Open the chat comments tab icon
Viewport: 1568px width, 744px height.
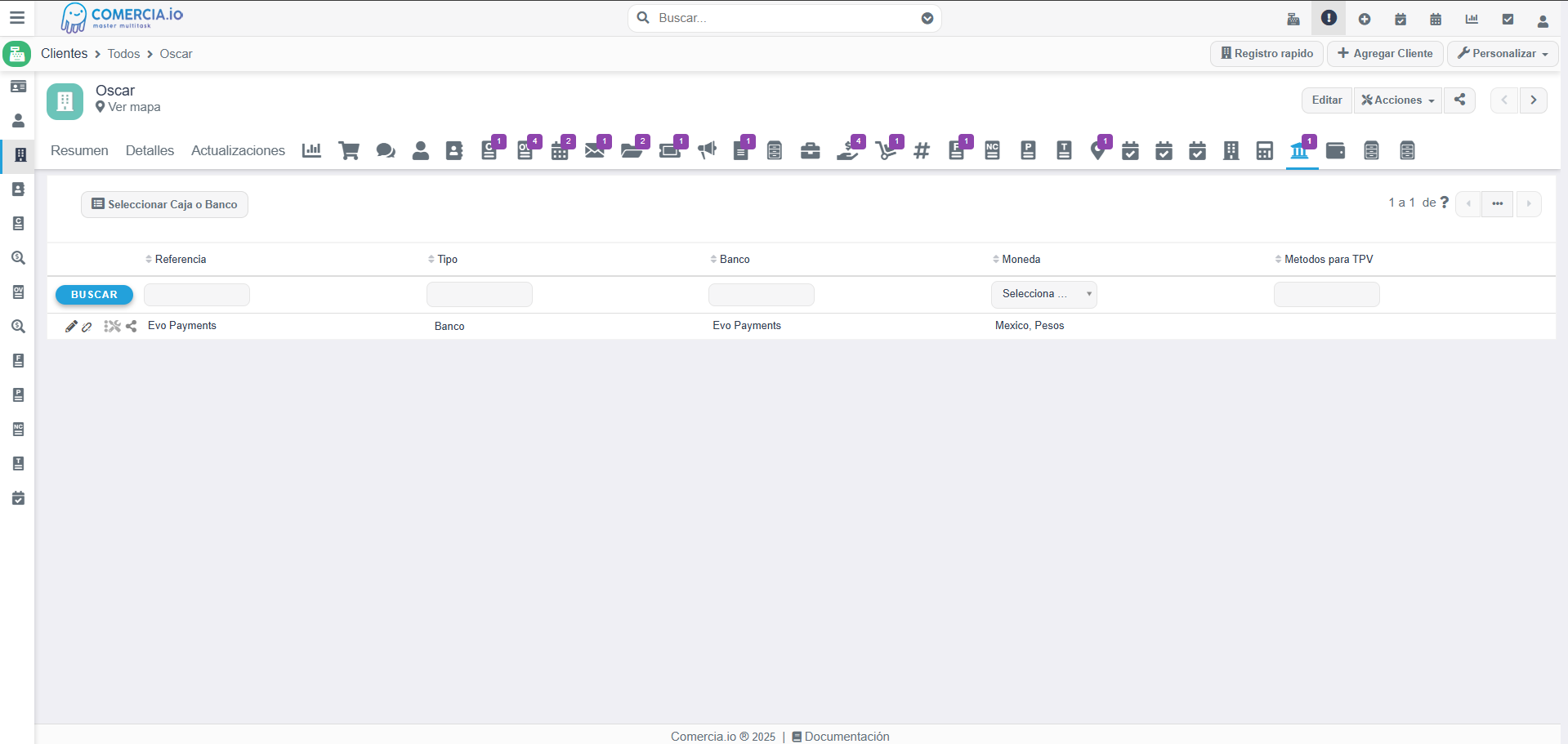[386, 150]
